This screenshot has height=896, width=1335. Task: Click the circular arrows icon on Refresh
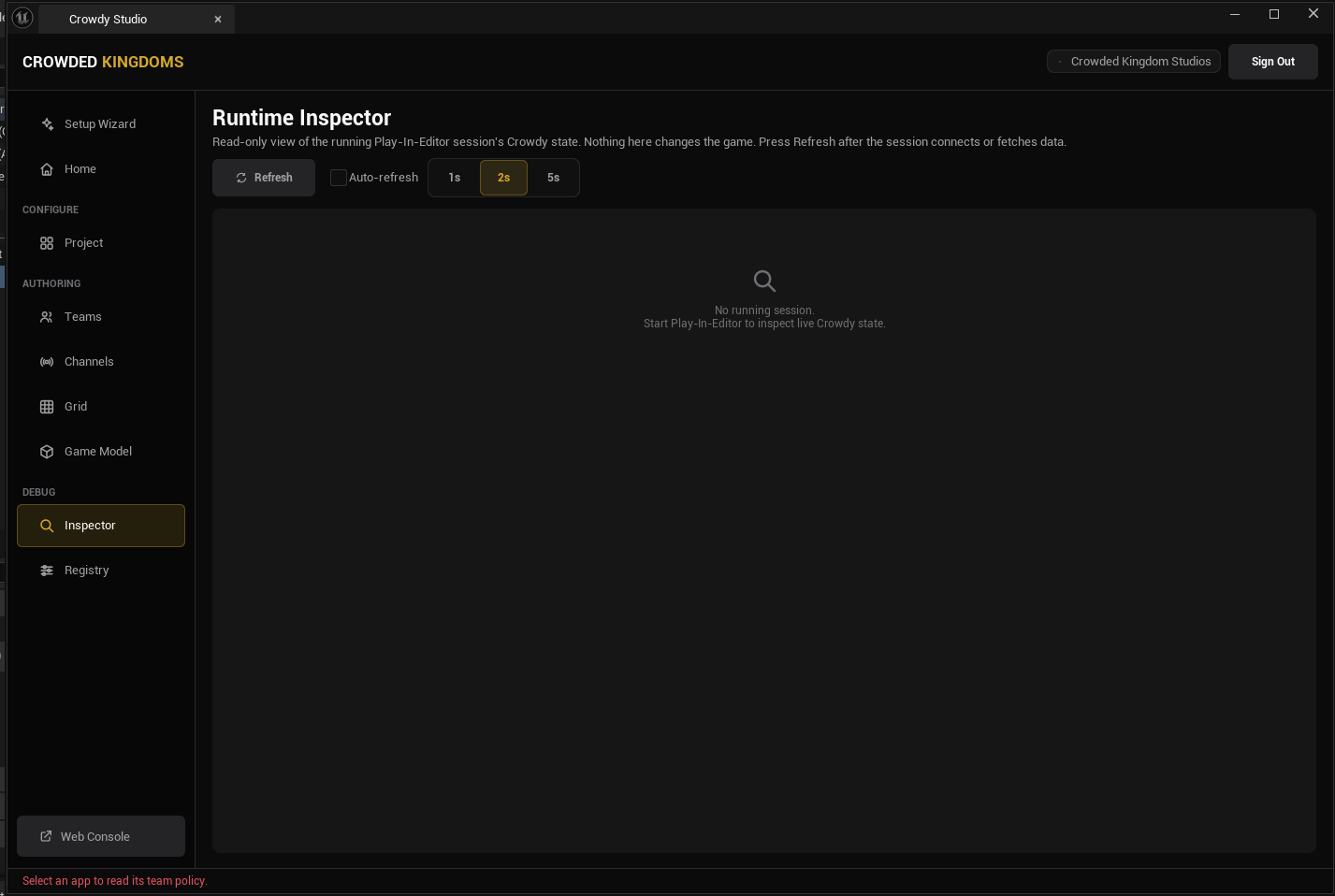241,178
